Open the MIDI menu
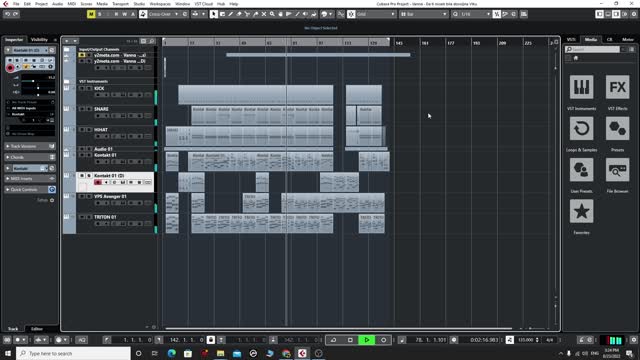 pyautogui.click(x=71, y=4)
